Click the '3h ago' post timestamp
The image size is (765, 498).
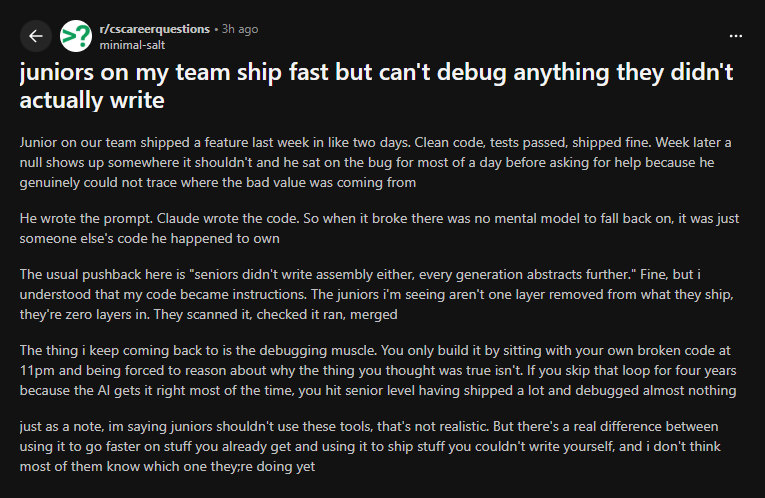click(x=241, y=29)
